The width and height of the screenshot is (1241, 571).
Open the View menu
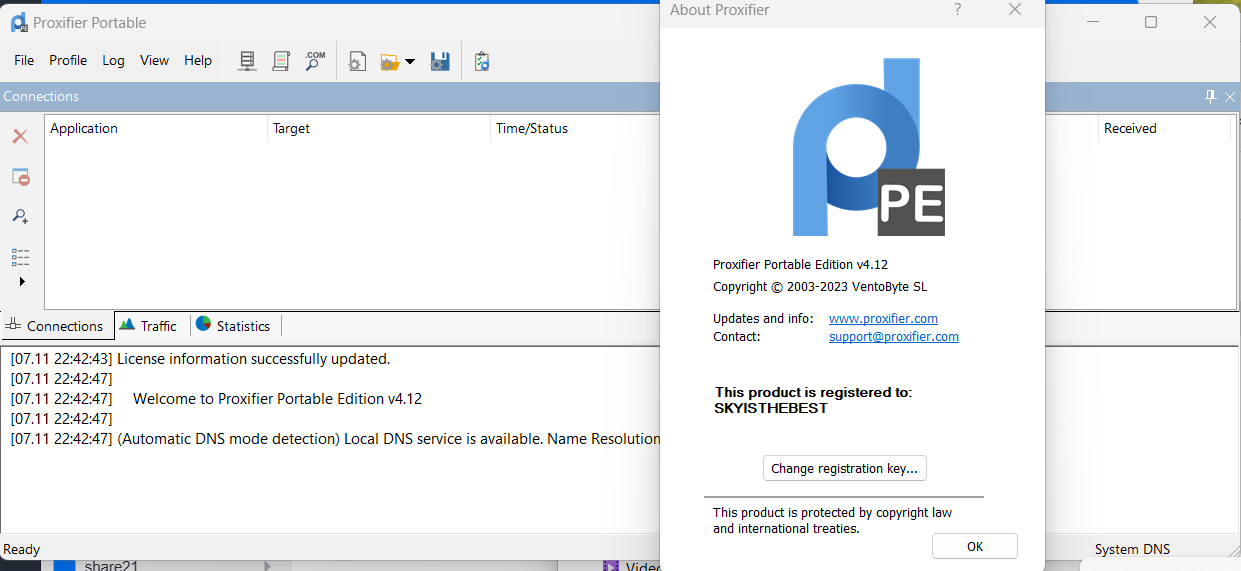pyautogui.click(x=154, y=60)
